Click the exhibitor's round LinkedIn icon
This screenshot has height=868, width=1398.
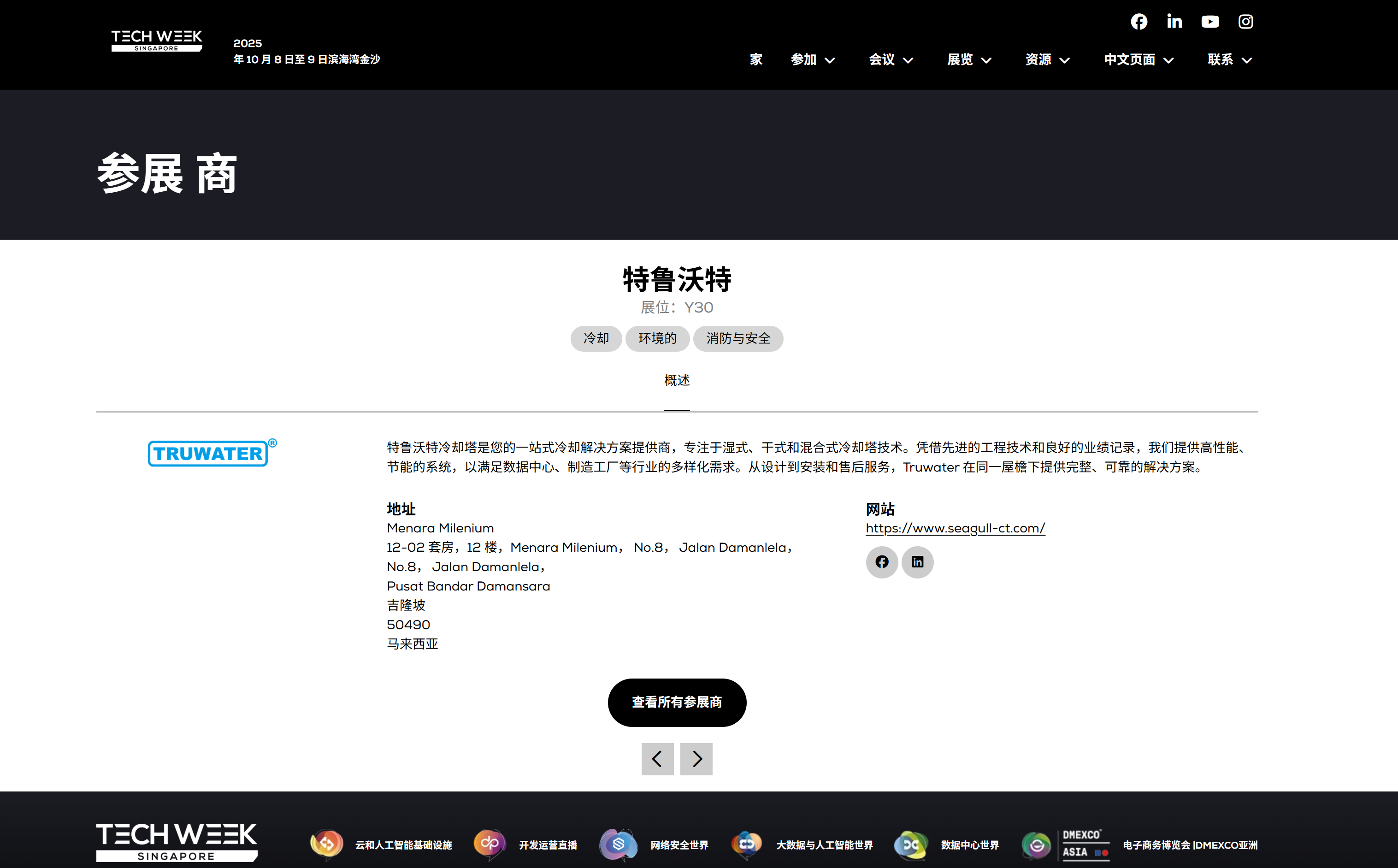pyautogui.click(x=917, y=561)
